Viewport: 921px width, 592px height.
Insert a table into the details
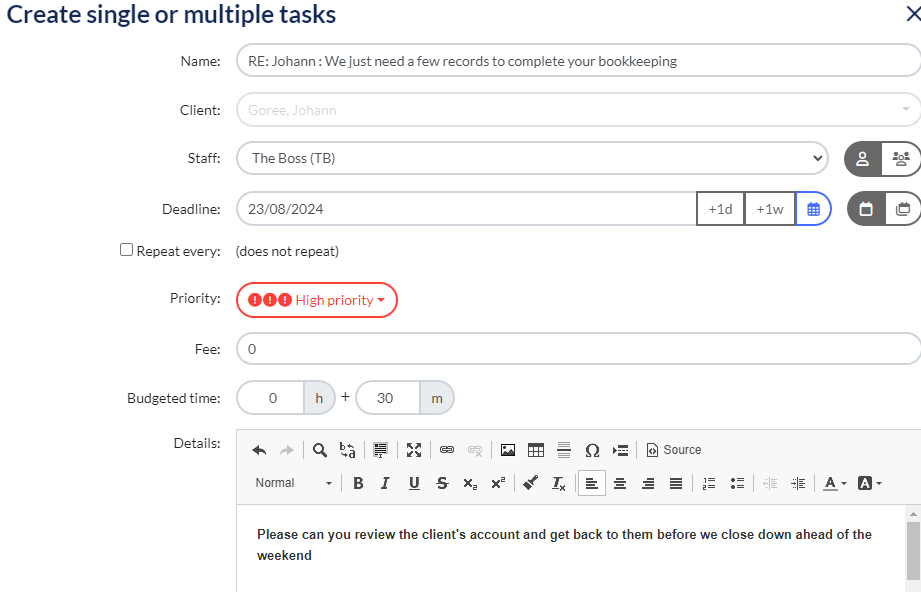(536, 450)
